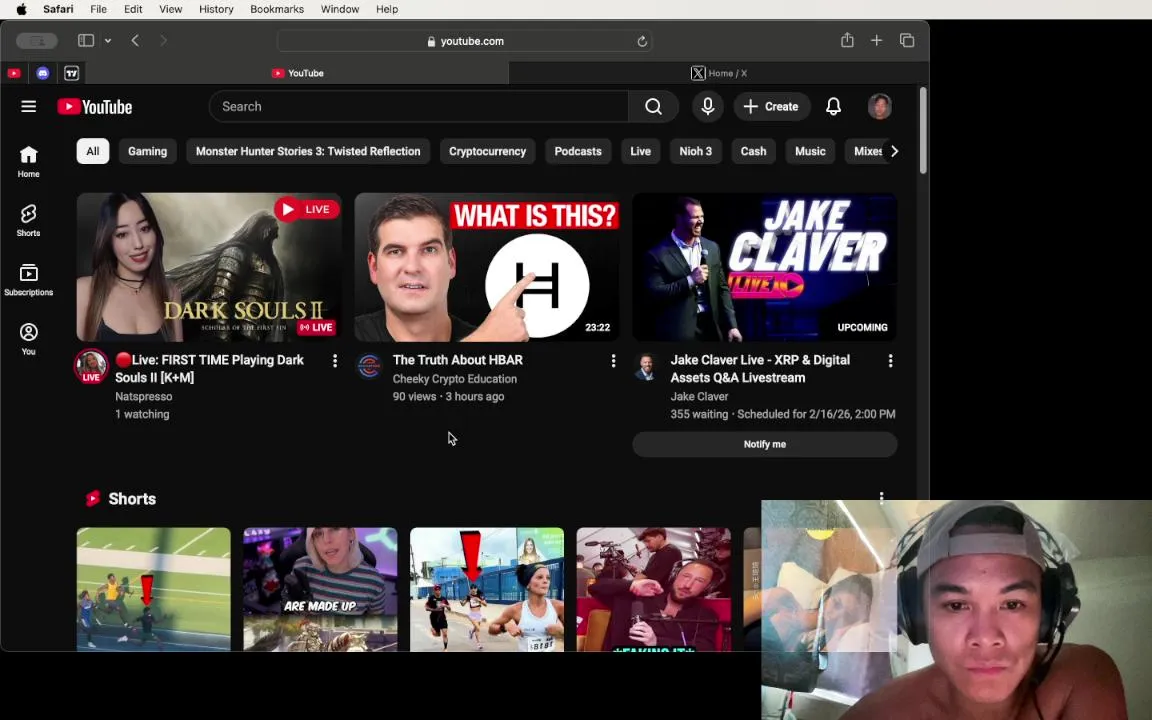The height and width of the screenshot is (720, 1152).
Task: Click Notify me for Jake Claver stream
Action: [x=765, y=444]
